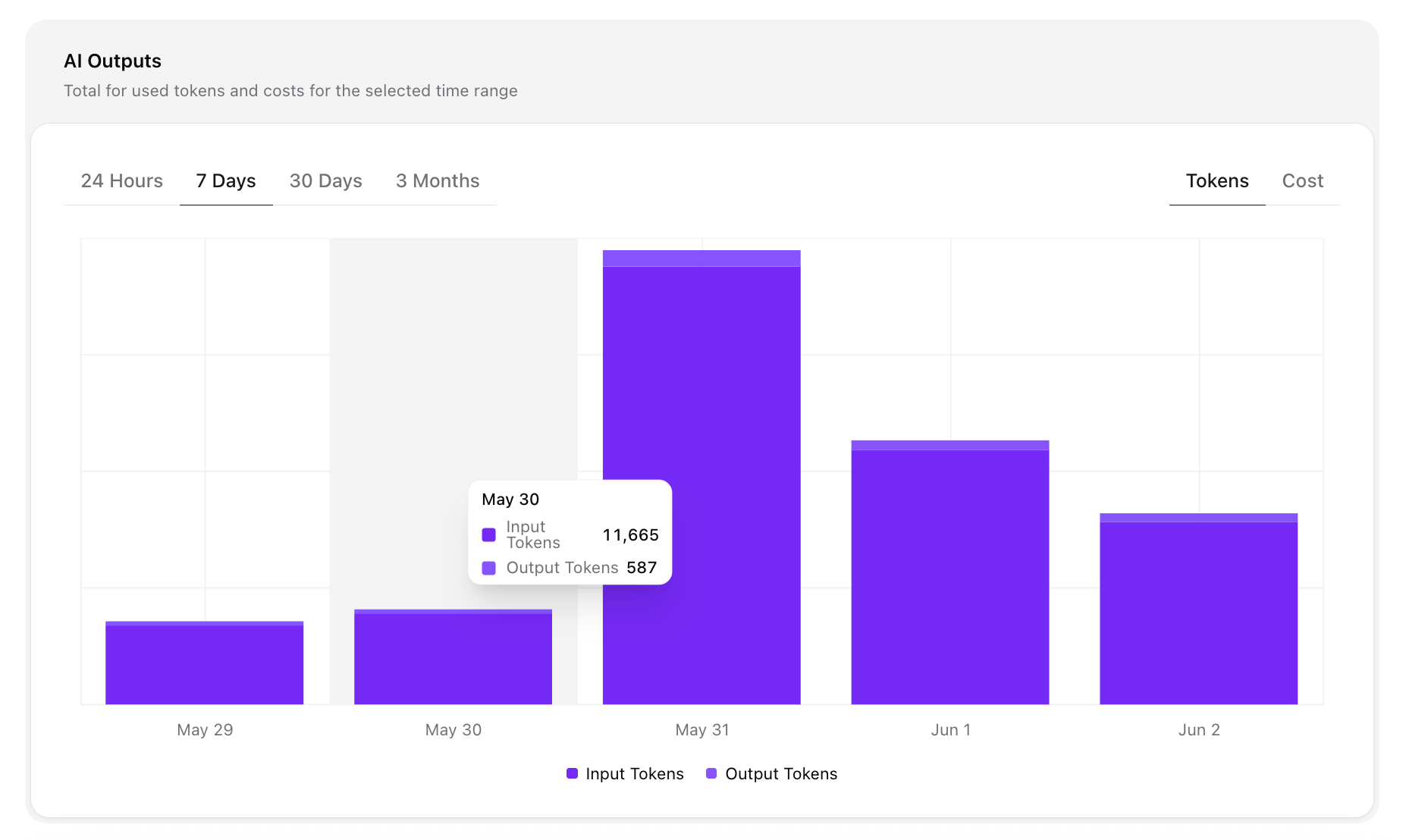The image size is (1403, 840).
Task: Show the 3 Months time range
Action: tap(437, 181)
